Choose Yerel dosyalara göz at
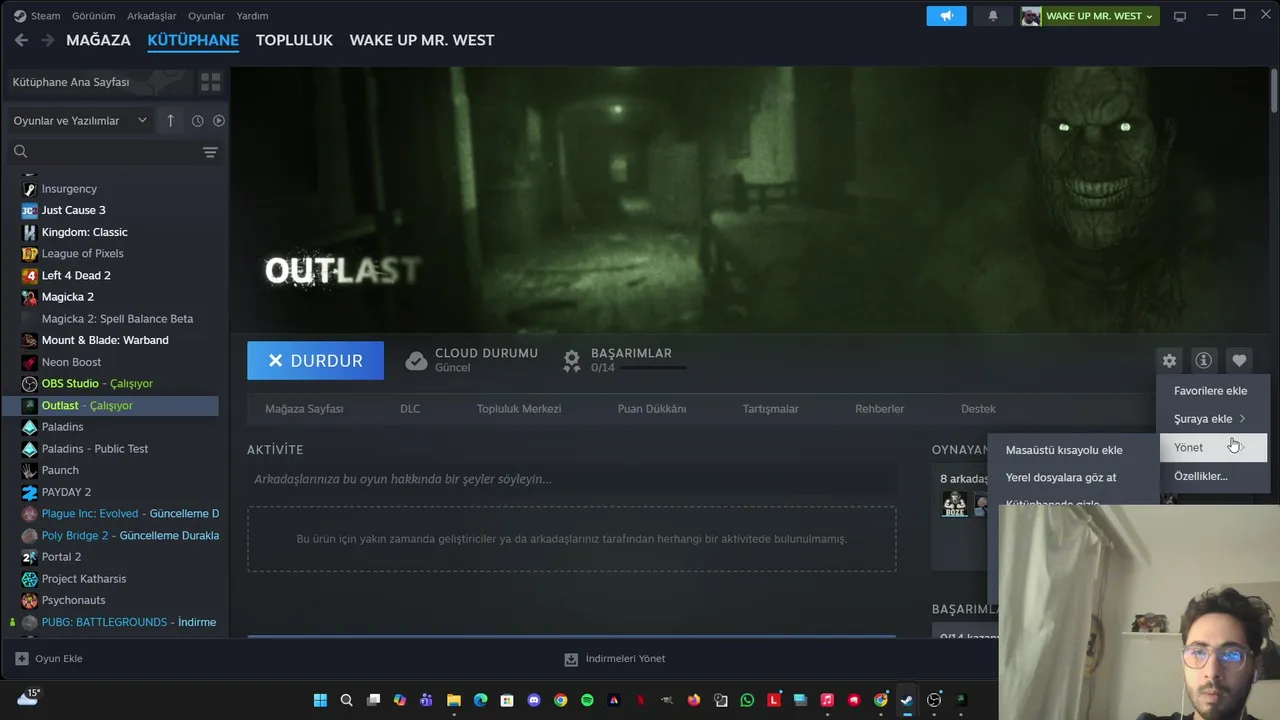1280x720 pixels. pyautogui.click(x=1061, y=478)
